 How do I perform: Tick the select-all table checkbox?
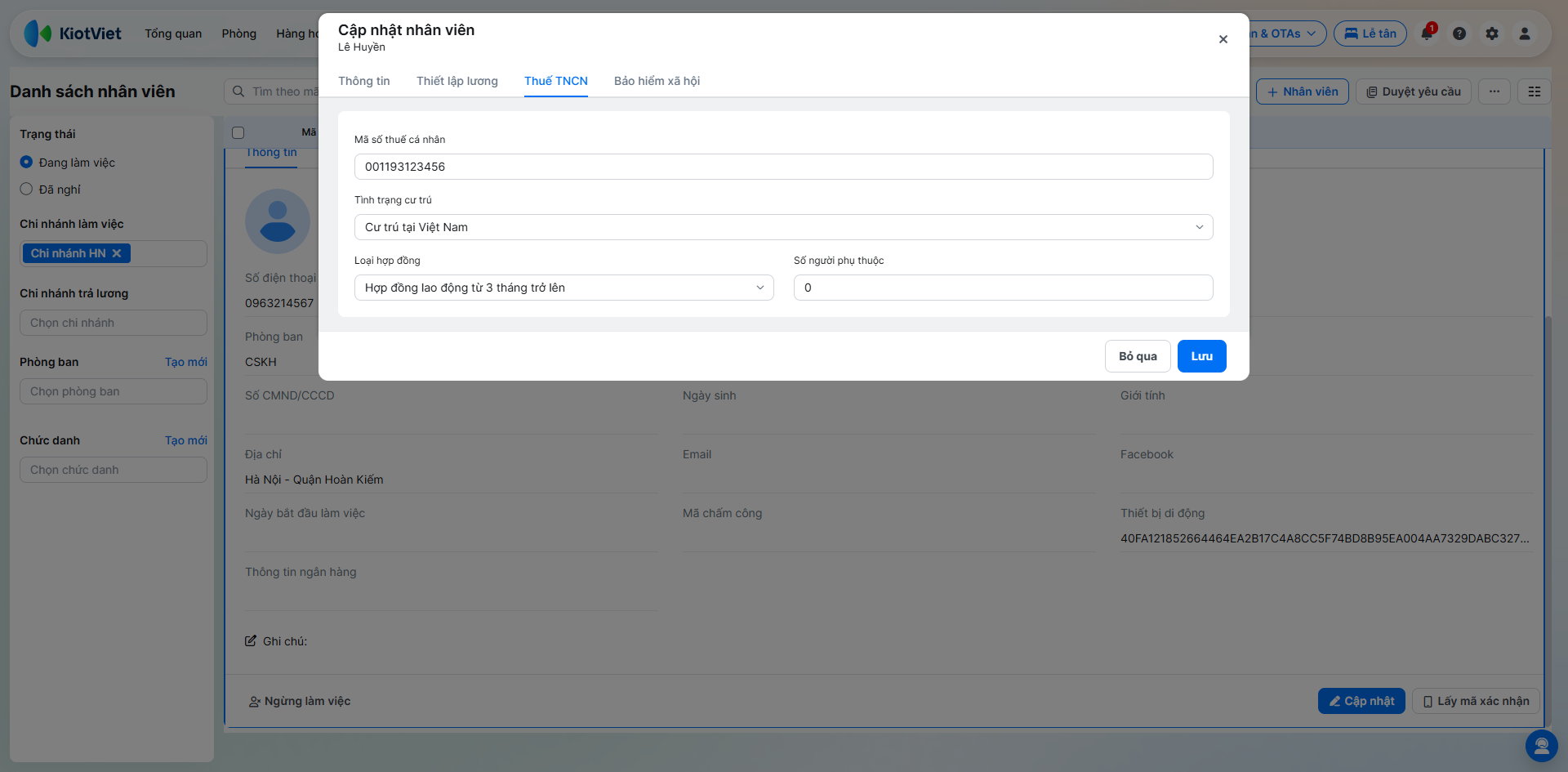tap(238, 132)
